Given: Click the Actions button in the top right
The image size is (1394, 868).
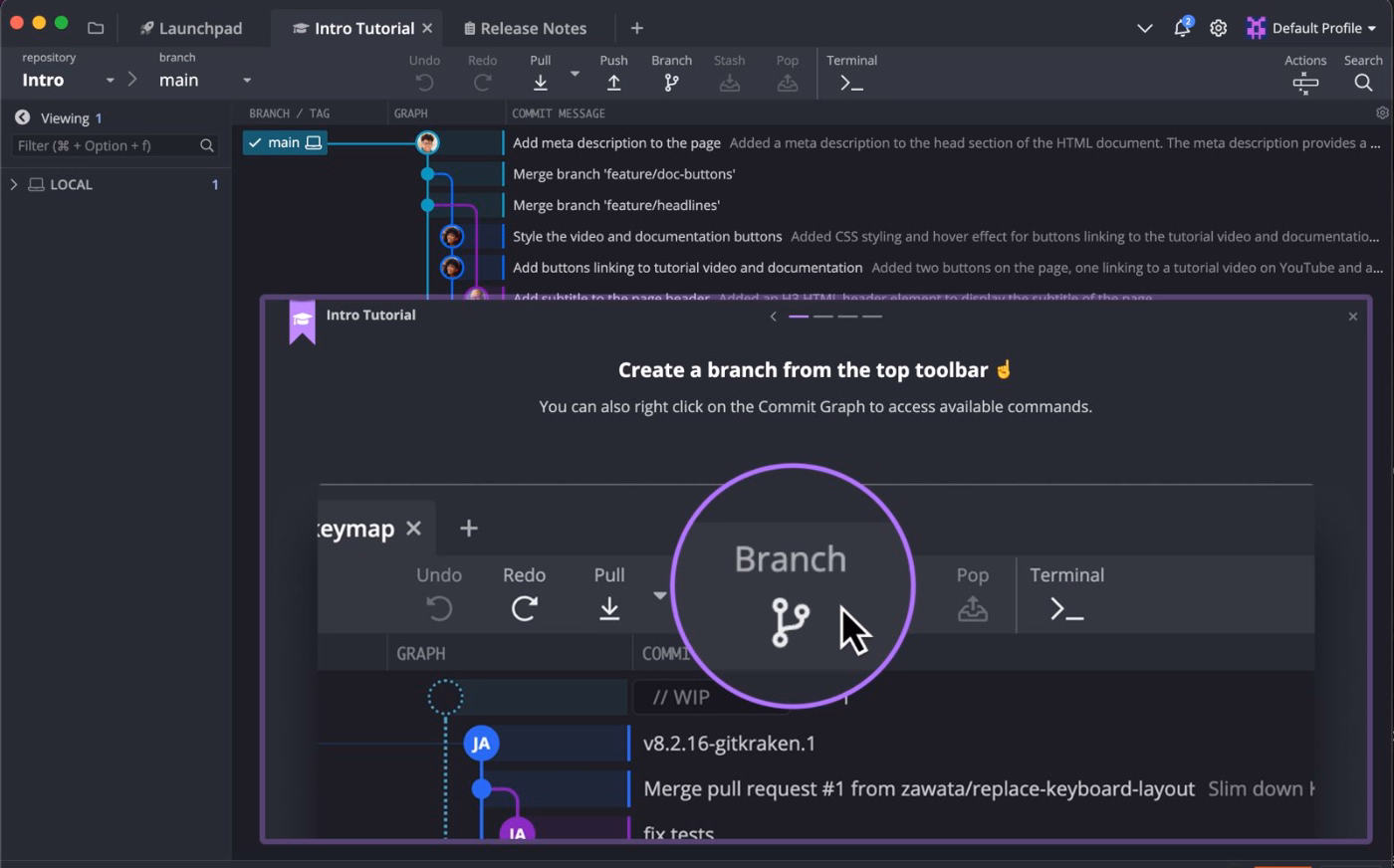Looking at the screenshot, I should 1305,73.
